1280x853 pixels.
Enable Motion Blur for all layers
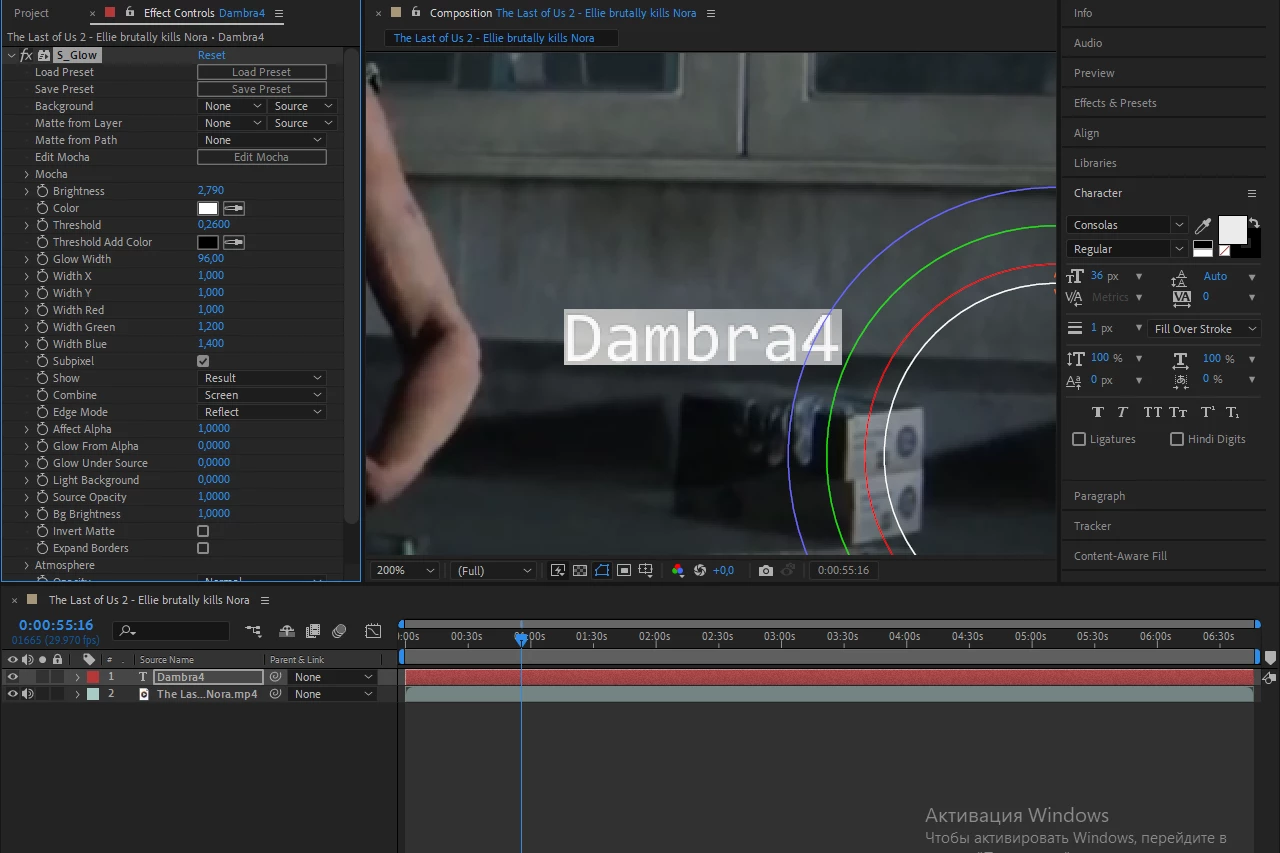coord(339,631)
